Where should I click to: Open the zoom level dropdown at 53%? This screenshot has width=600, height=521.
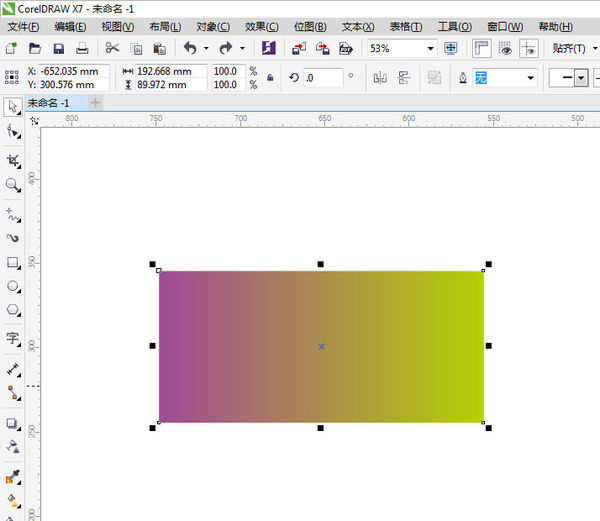point(430,49)
